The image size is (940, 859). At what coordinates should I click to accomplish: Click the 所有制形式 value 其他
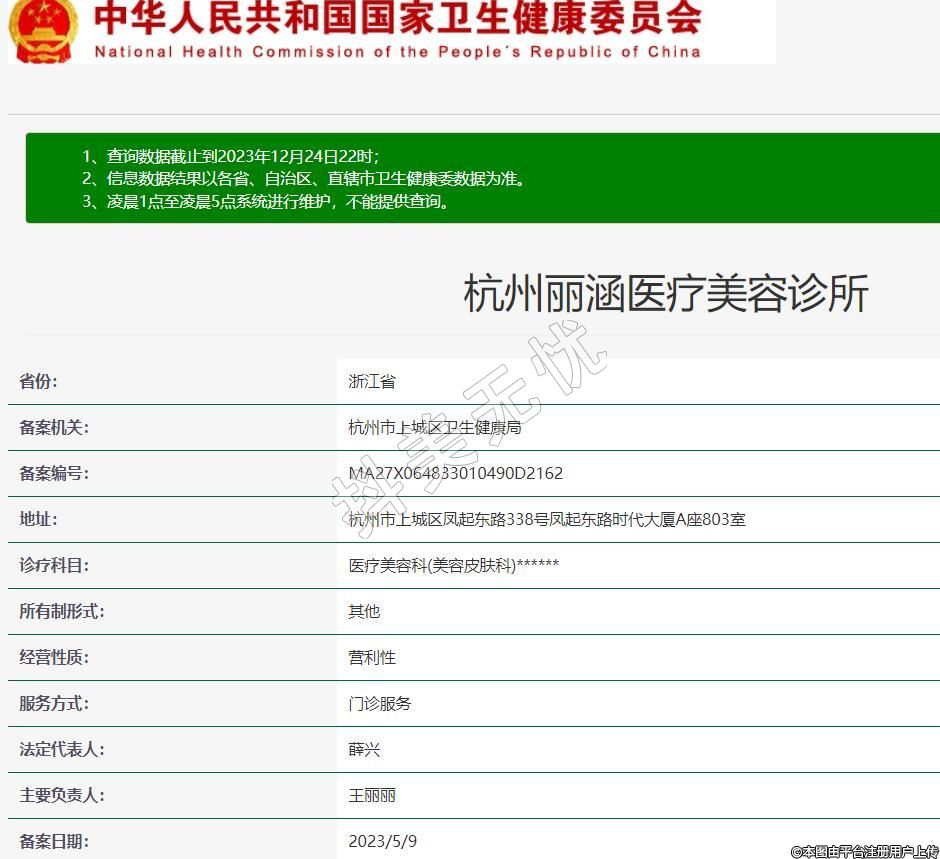tap(364, 612)
